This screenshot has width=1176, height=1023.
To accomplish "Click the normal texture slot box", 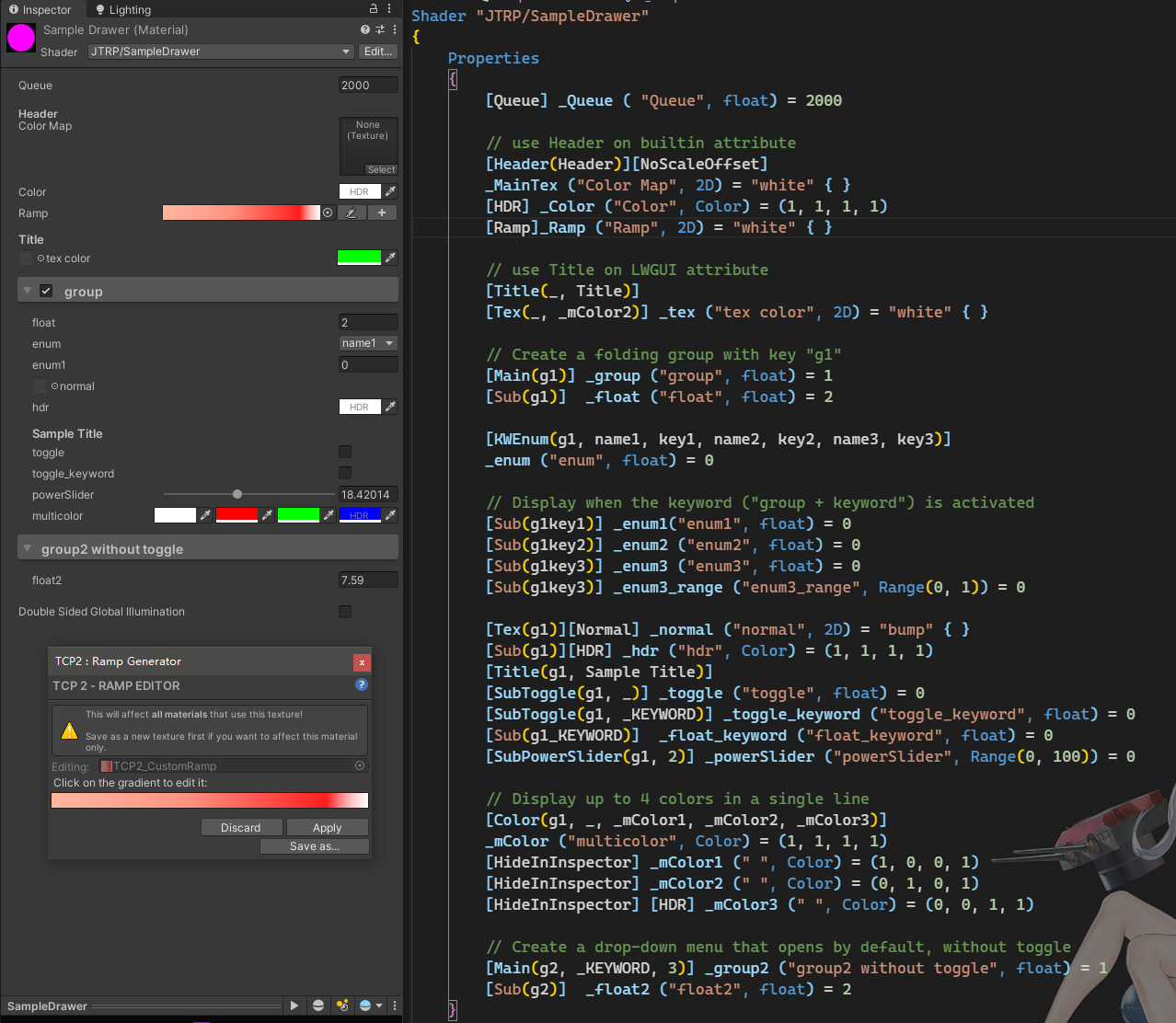I will pyautogui.click(x=40, y=386).
